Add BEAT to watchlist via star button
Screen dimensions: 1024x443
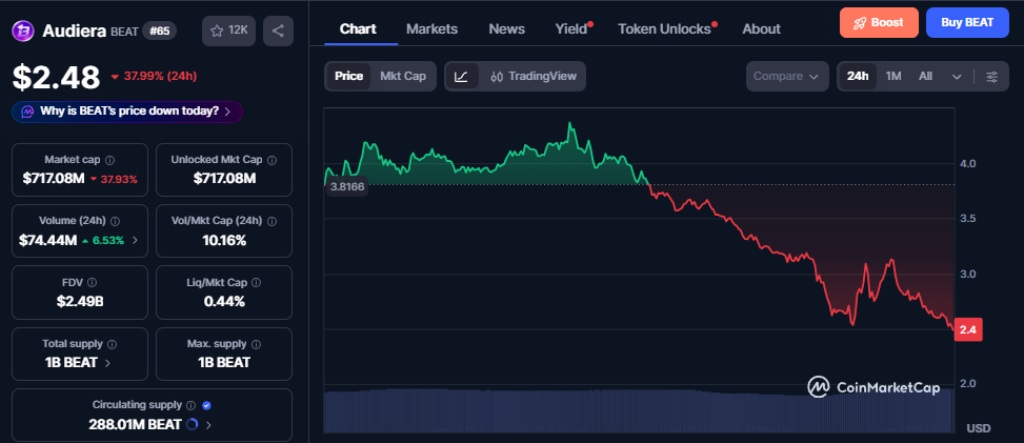(229, 31)
